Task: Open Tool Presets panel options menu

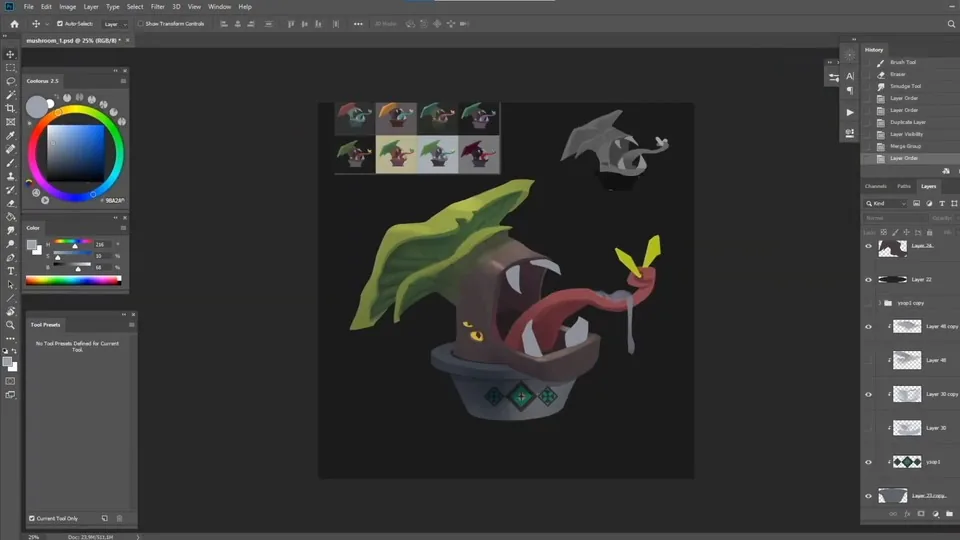Action: [x=132, y=324]
